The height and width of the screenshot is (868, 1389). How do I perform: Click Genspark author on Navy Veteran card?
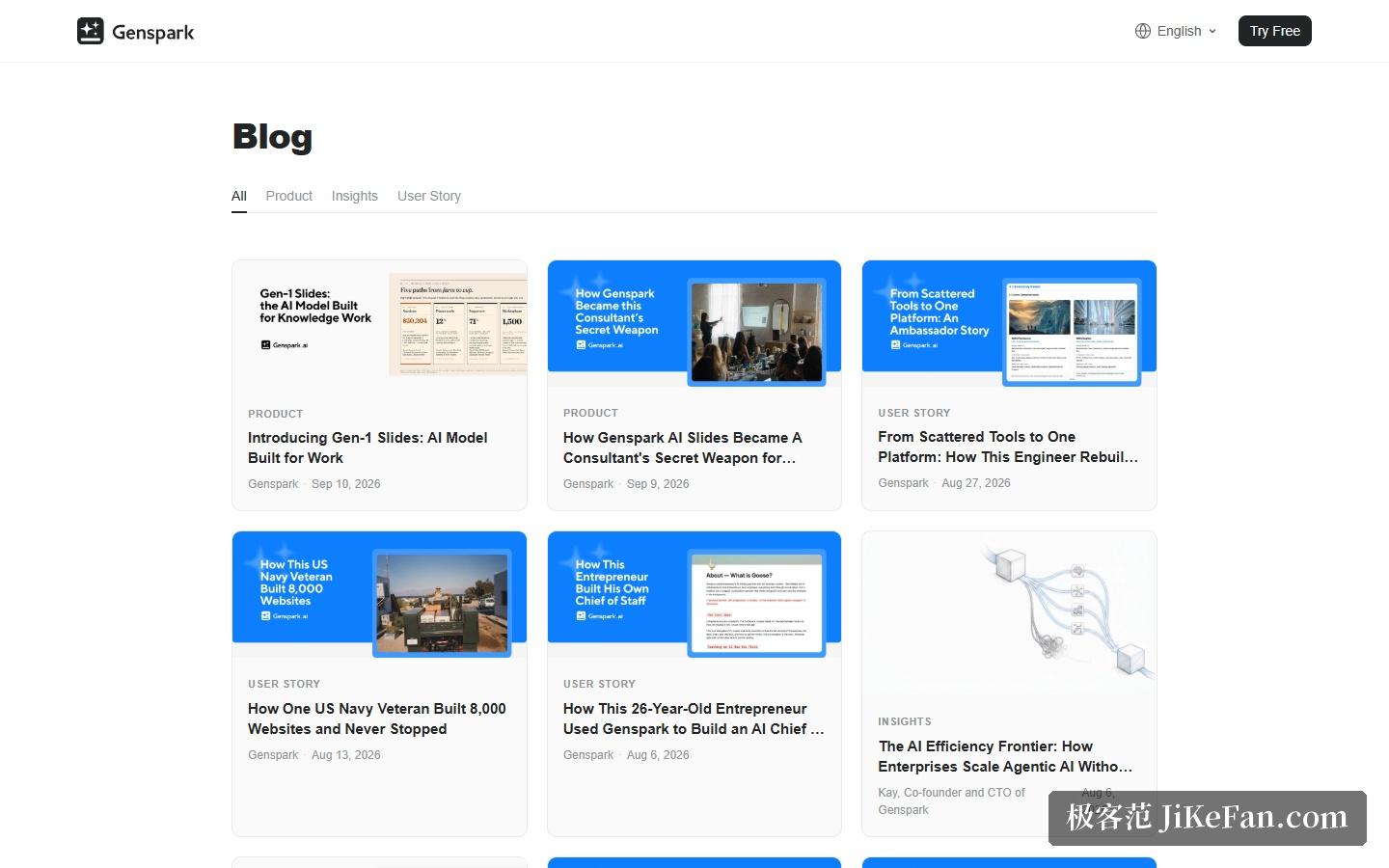coord(273,755)
